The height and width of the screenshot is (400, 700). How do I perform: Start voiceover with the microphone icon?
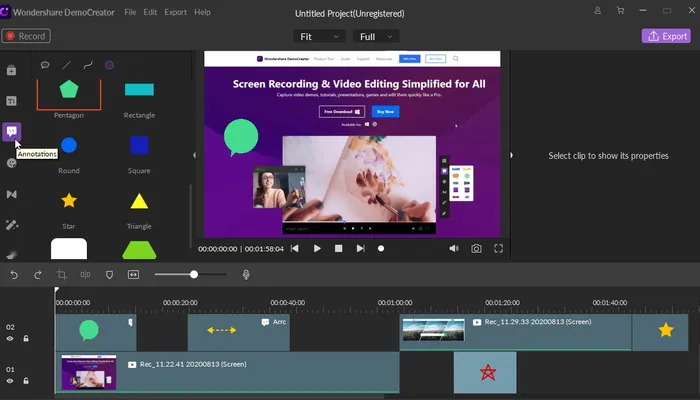[x=246, y=275]
